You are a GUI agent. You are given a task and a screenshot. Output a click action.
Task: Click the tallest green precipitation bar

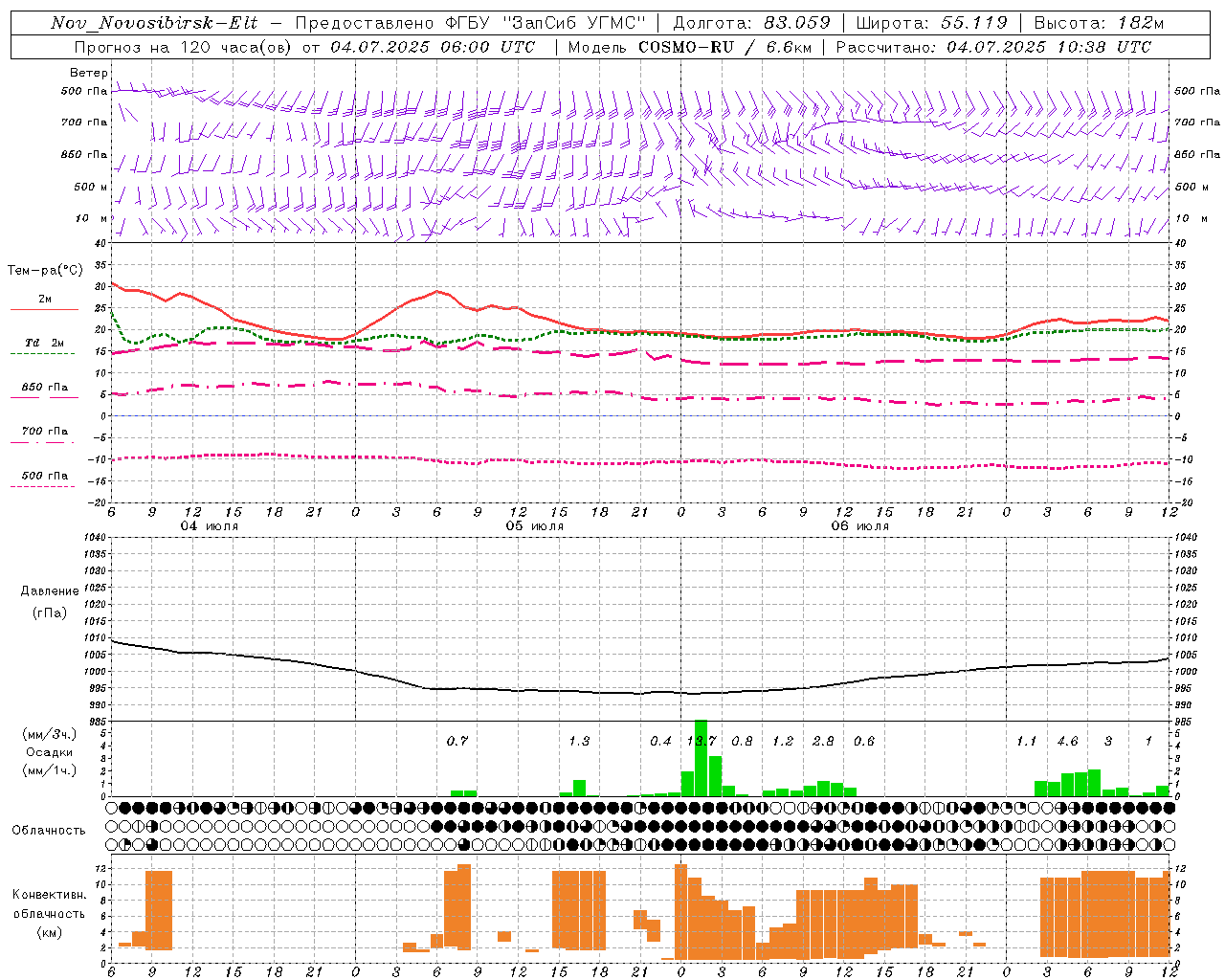click(701, 758)
